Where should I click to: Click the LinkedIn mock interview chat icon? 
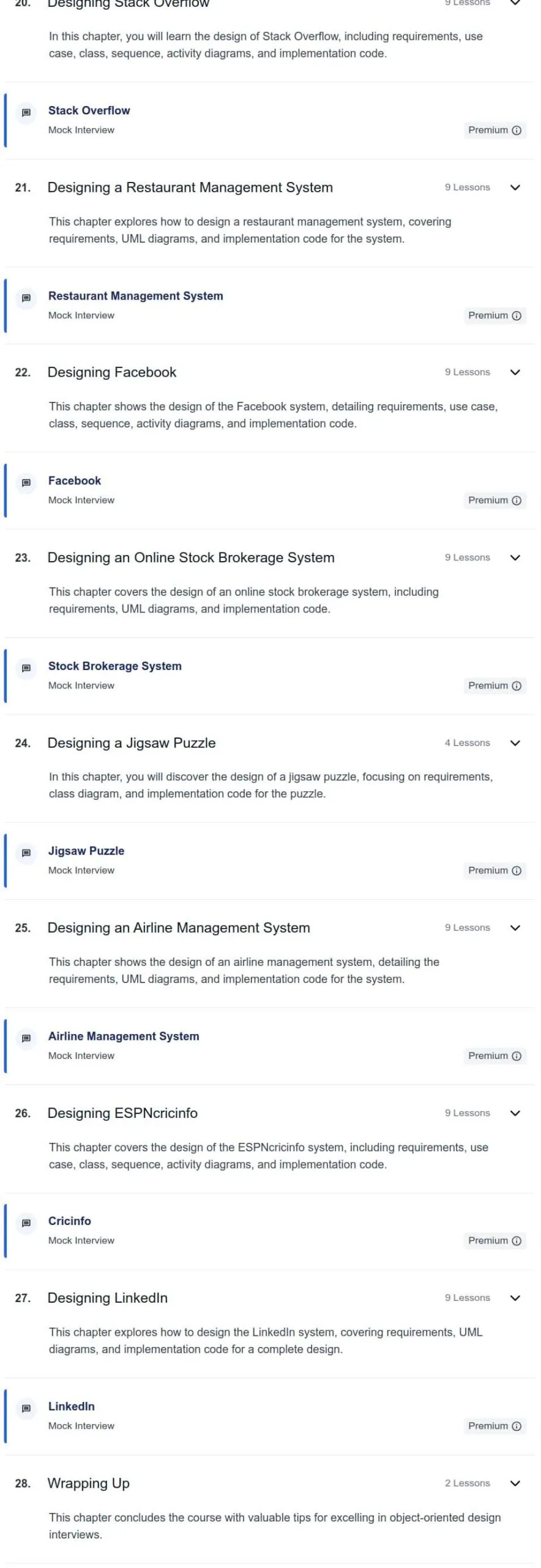coord(26,1409)
